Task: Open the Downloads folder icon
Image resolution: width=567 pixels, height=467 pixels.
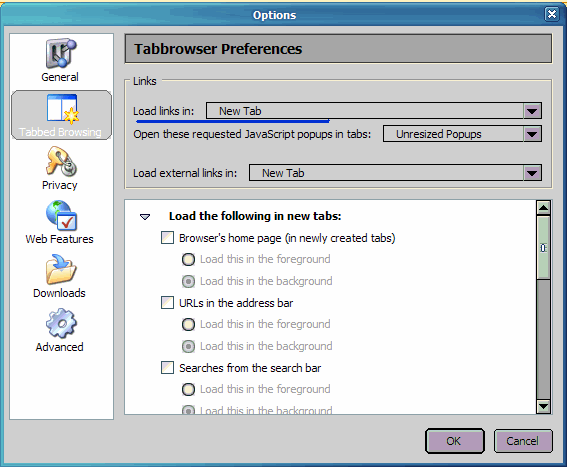Action: click(61, 269)
